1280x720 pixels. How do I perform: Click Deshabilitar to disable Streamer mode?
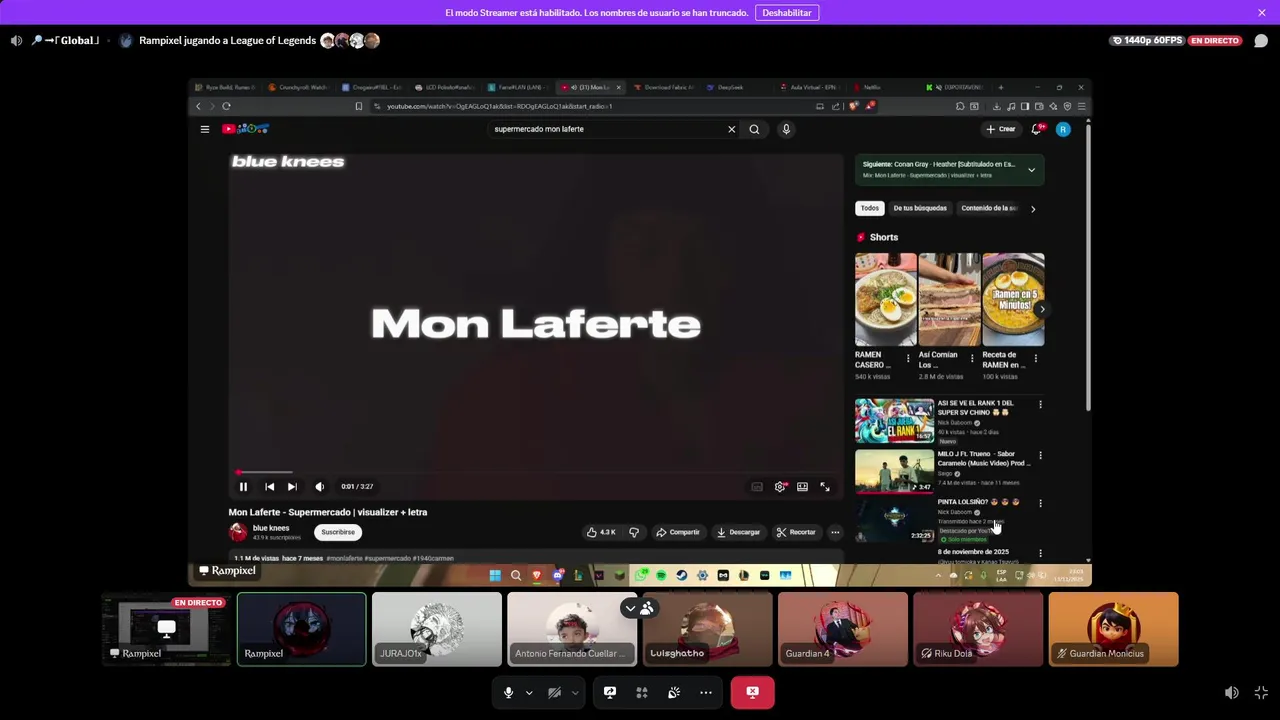tap(787, 12)
